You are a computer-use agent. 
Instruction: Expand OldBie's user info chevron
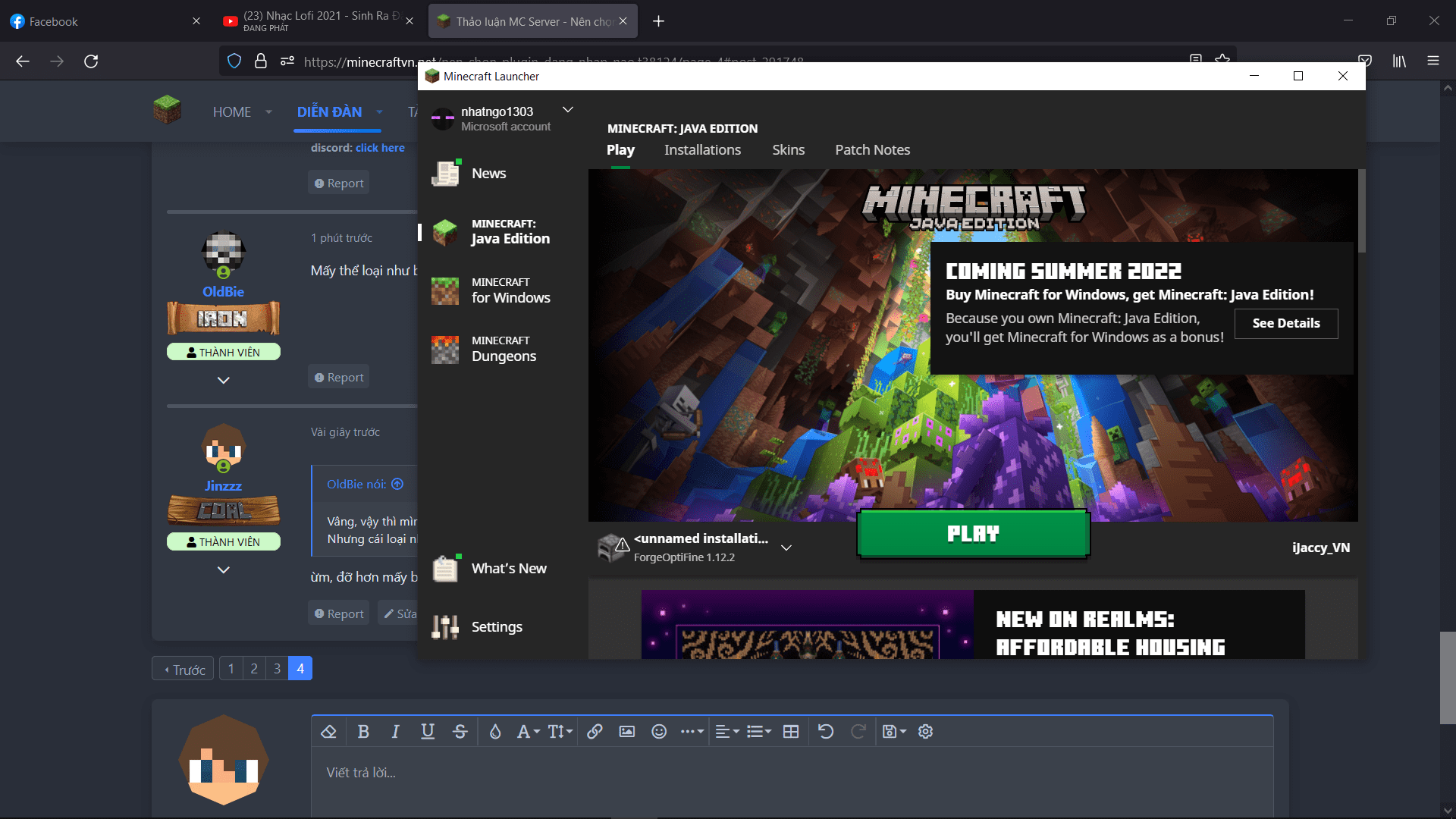[x=223, y=380]
